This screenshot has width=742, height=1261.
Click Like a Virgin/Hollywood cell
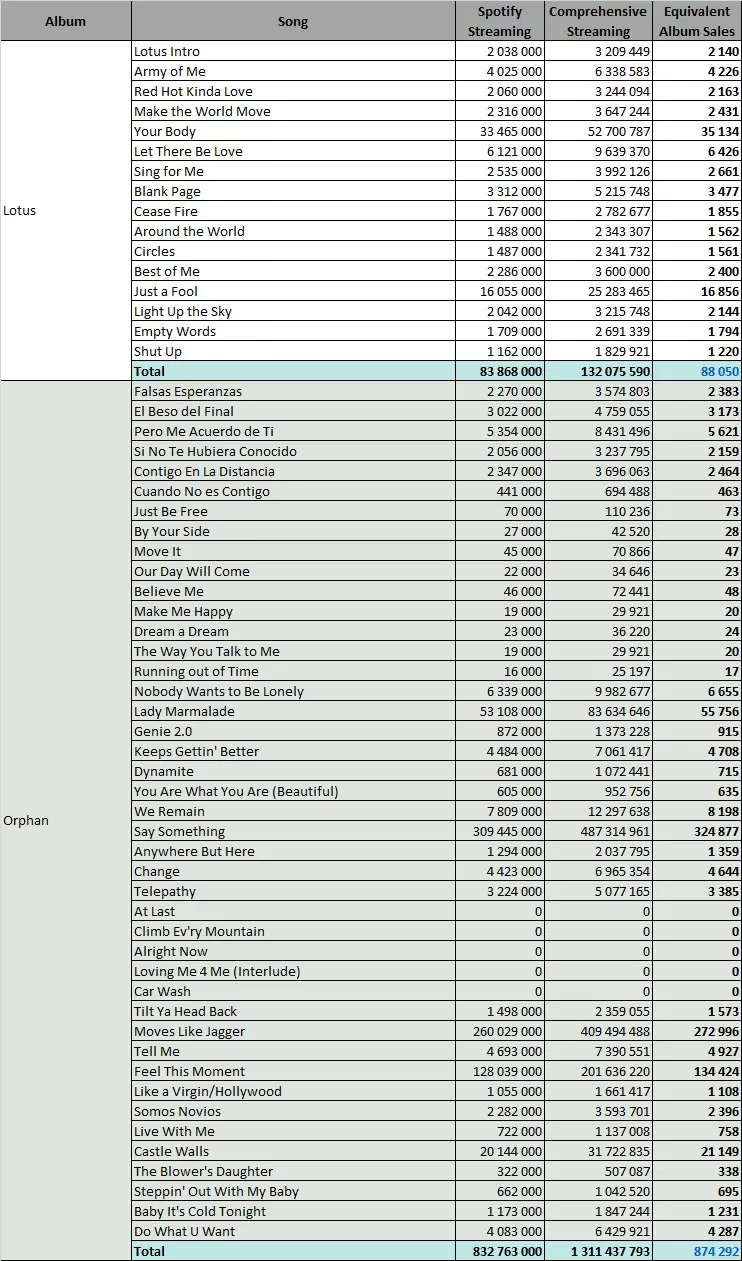[293, 1091]
